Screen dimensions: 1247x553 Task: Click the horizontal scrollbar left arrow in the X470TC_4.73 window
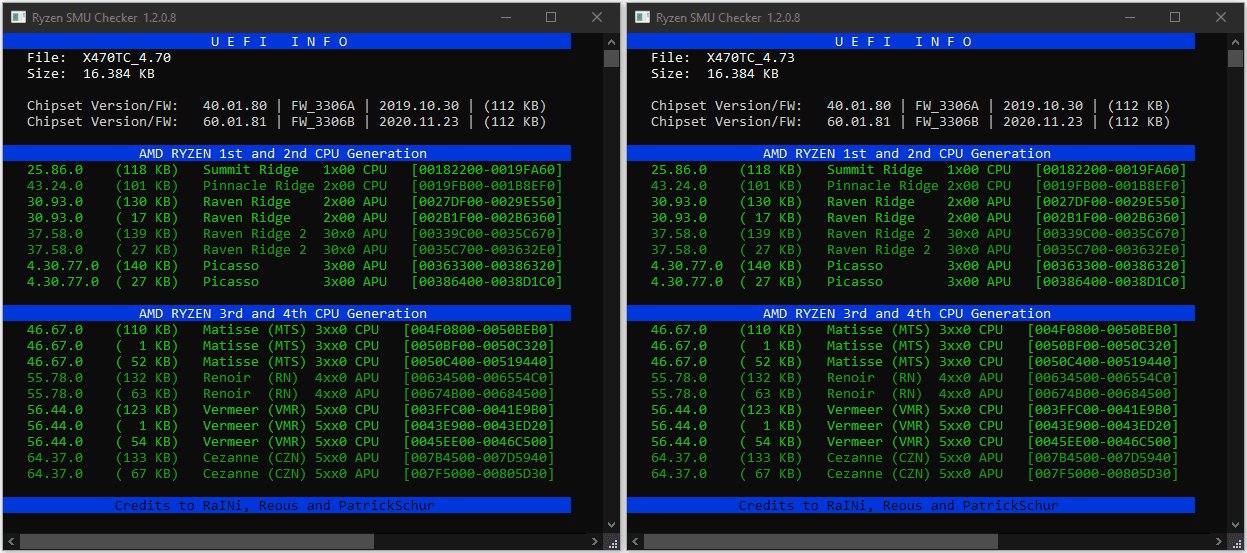635,541
